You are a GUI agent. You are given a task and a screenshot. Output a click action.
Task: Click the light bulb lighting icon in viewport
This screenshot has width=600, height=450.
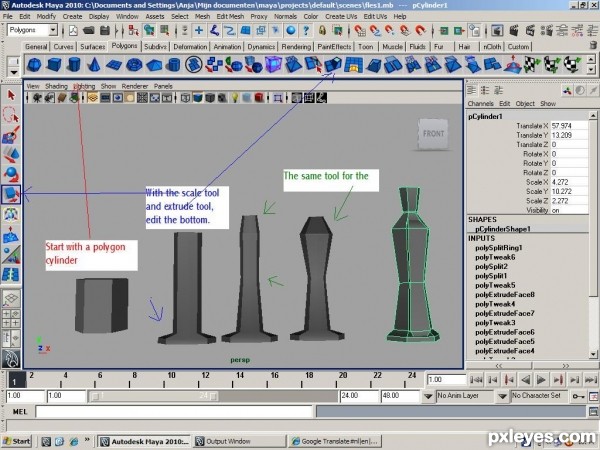[x=235, y=98]
